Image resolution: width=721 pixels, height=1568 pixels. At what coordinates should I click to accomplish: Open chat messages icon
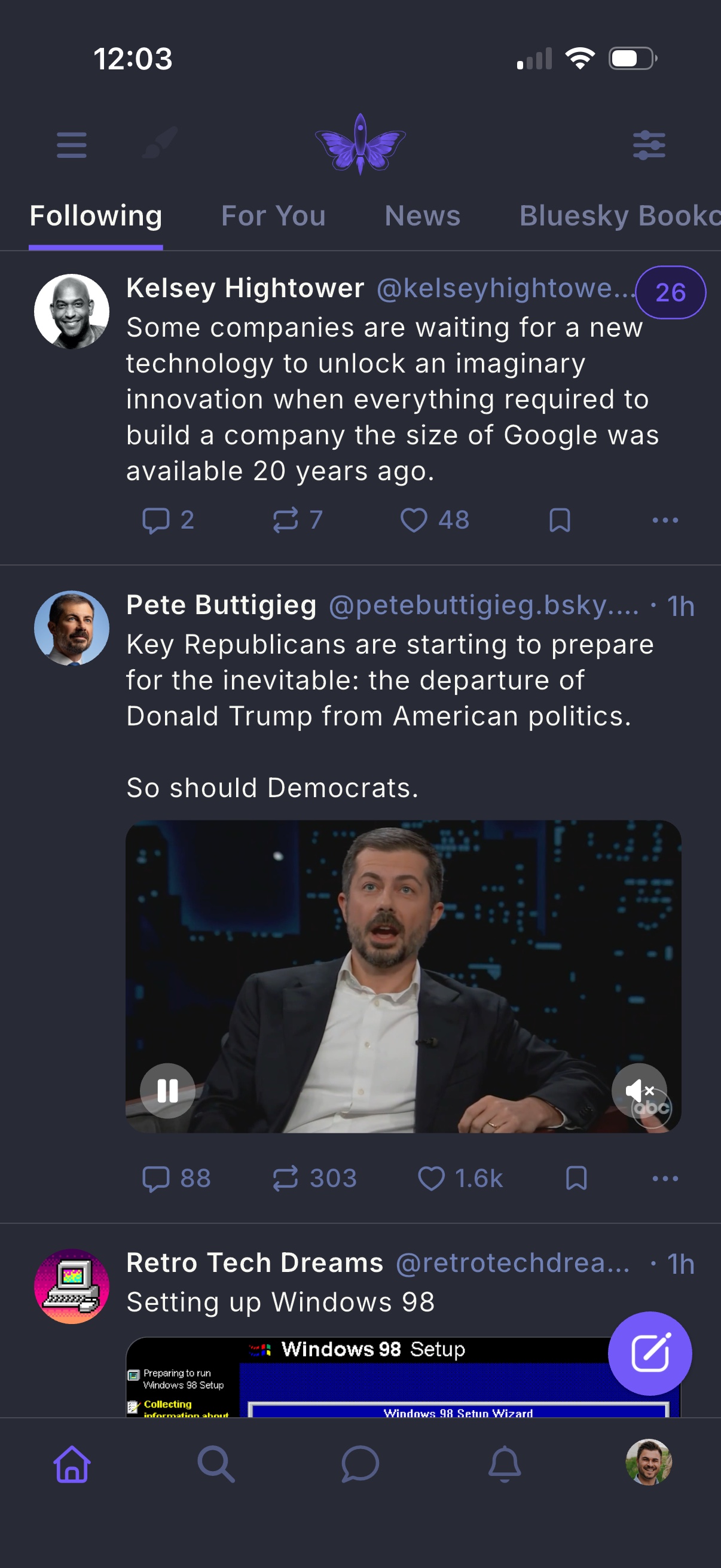(360, 1464)
